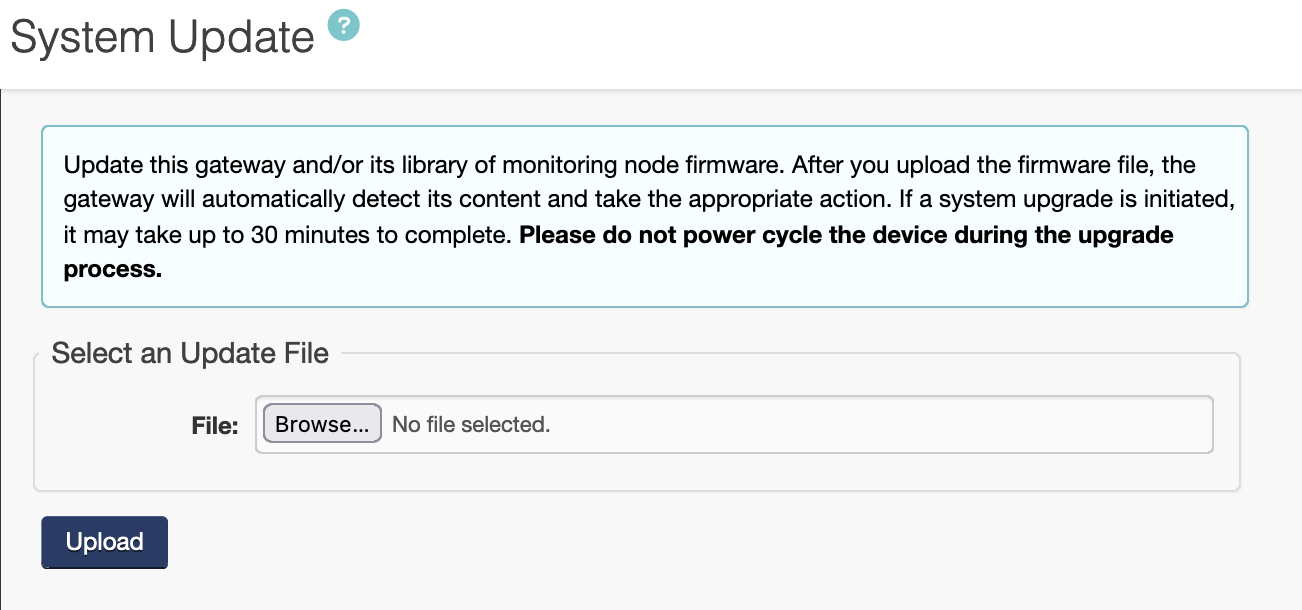This screenshot has width=1302, height=610.
Task: Click the word "process." ending the warning
Action: pos(113,270)
